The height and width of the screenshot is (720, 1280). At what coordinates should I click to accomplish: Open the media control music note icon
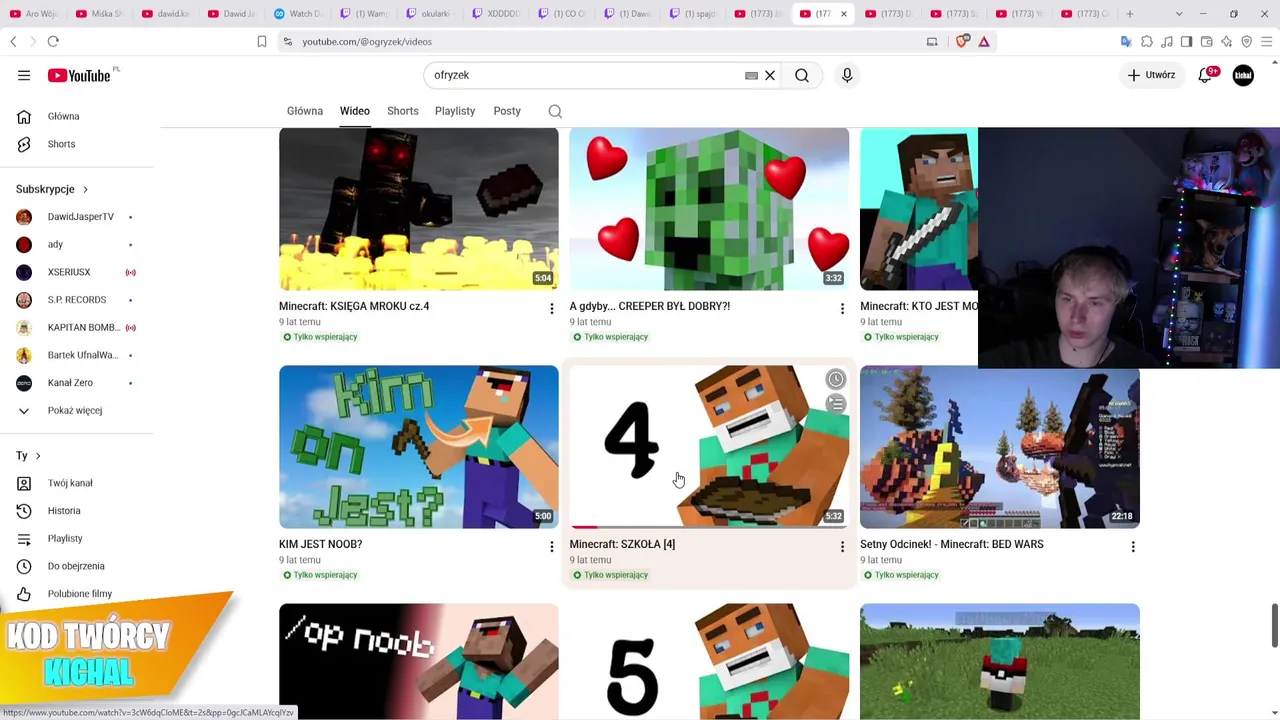pos(1167,41)
